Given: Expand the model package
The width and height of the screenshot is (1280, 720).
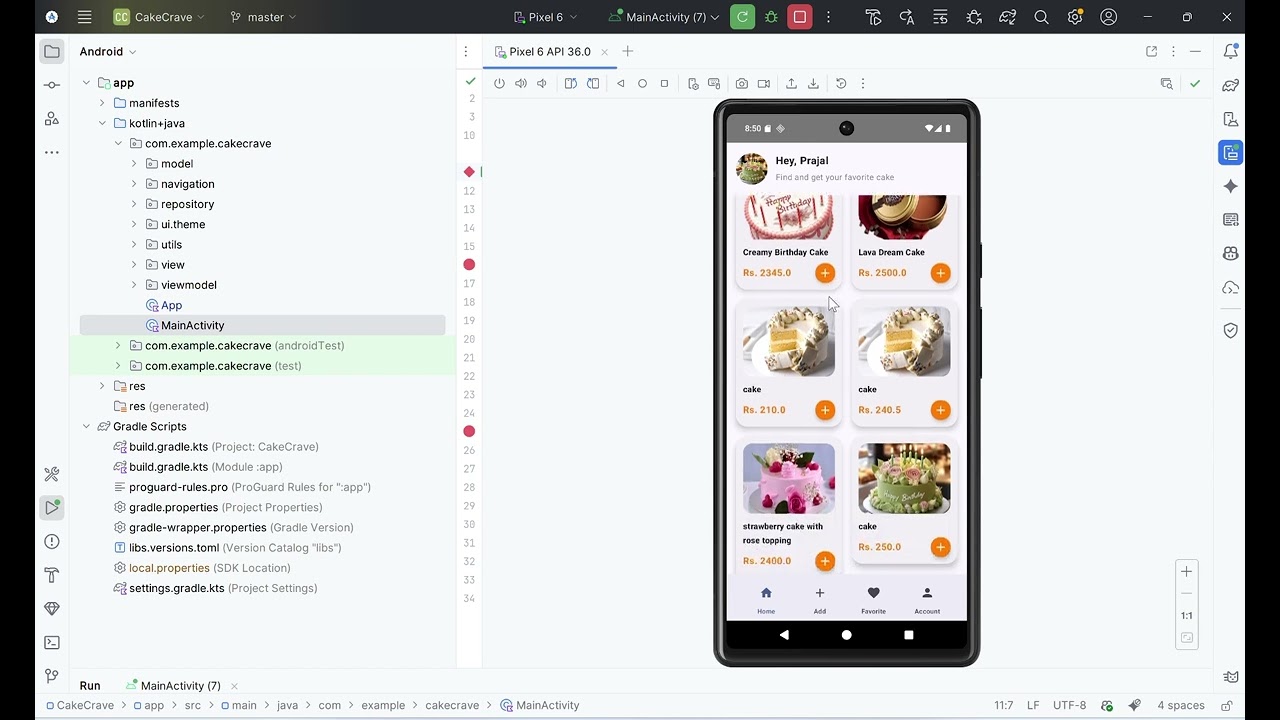Looking at the screenshot, I should pos(134,164).
